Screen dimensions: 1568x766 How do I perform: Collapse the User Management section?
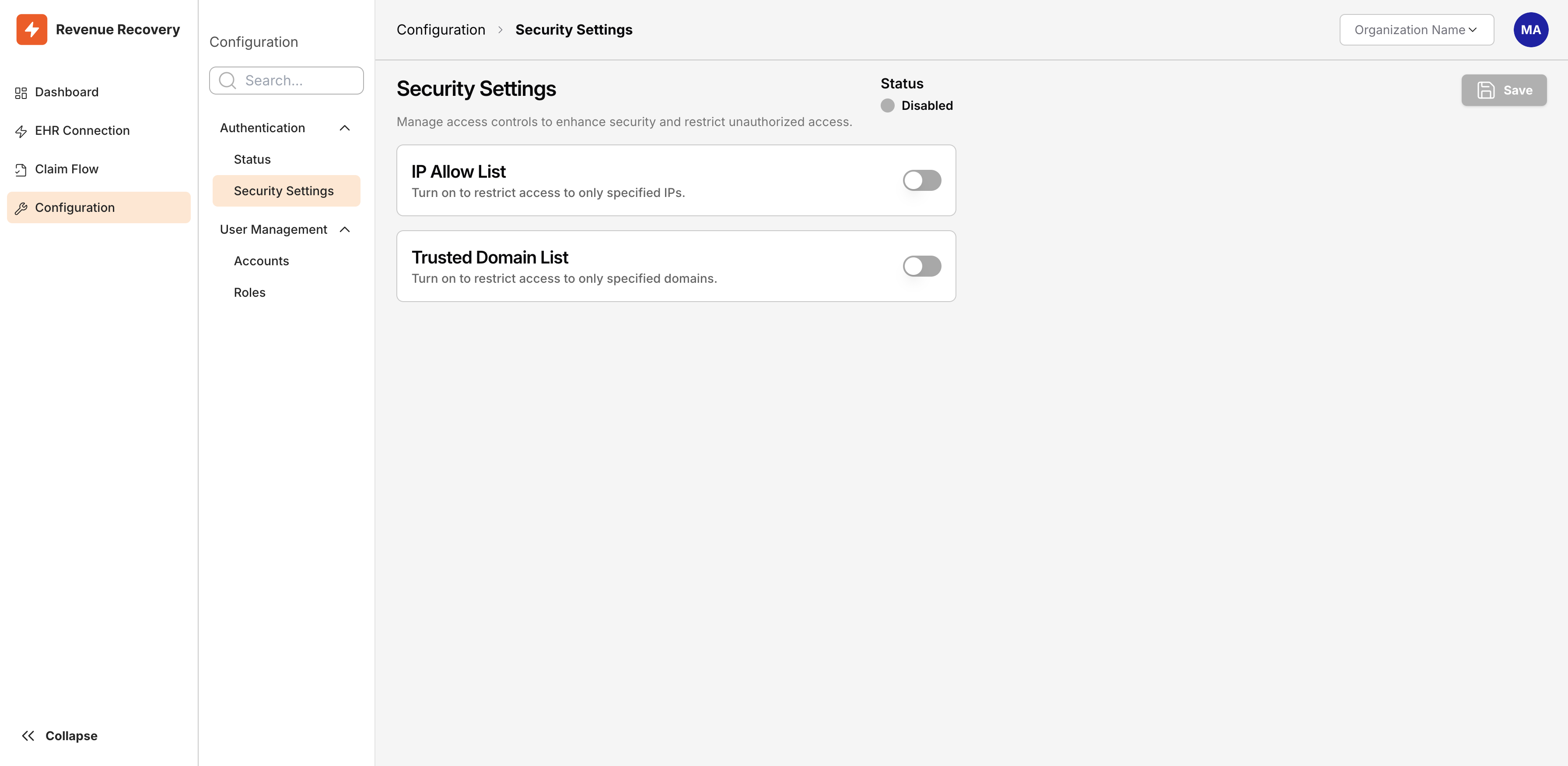tap(345, 229)
